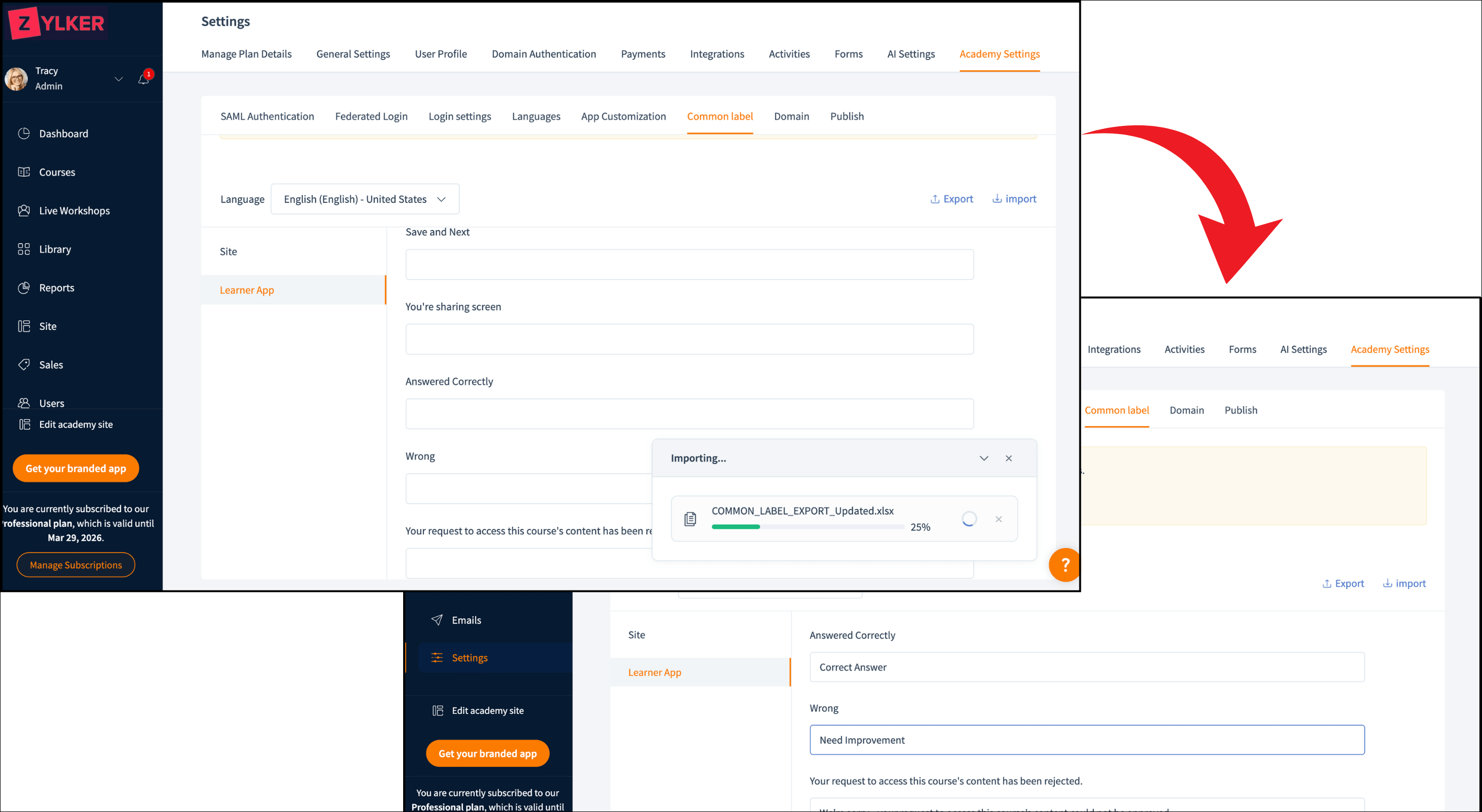Click the import progress bar
The height and width of the screenshot is (812, 1482).
(807, 527)
